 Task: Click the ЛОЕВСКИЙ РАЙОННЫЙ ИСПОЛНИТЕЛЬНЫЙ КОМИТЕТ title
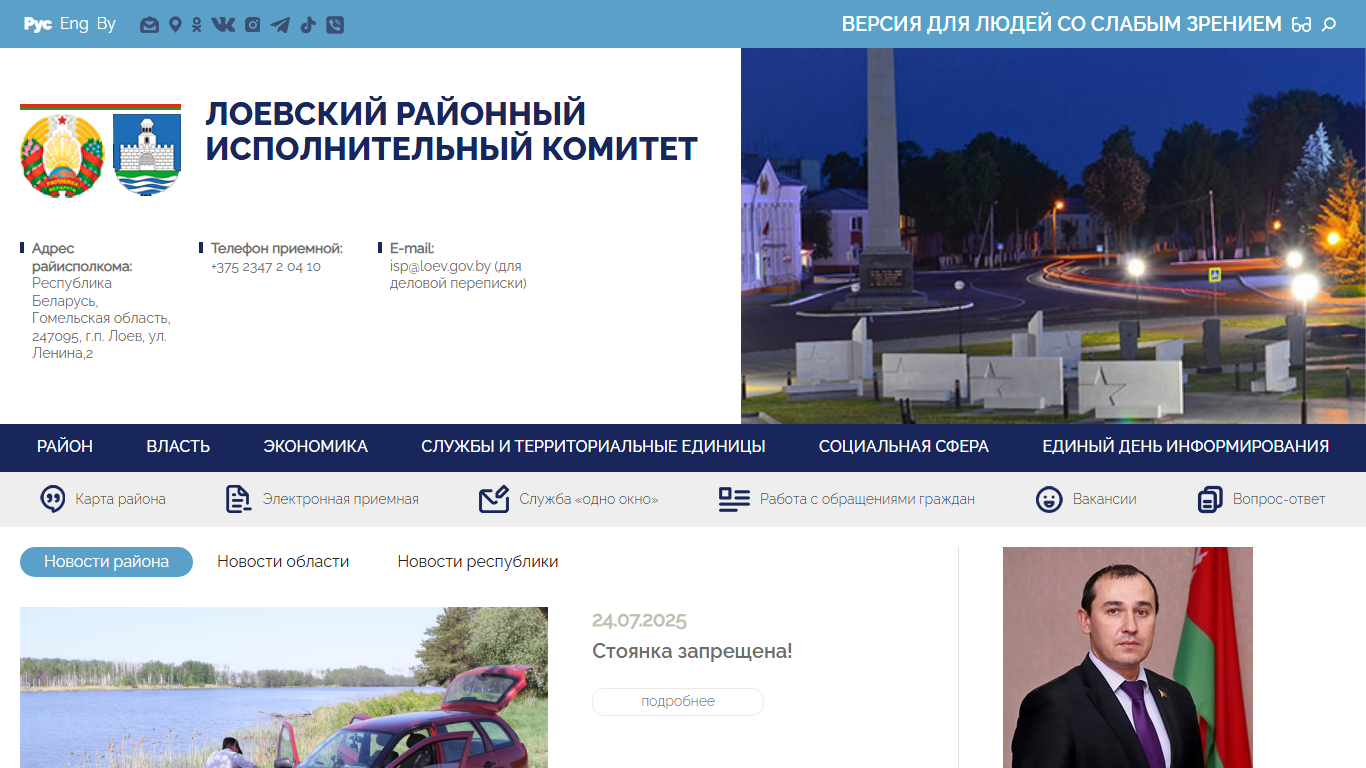[451, 131]
